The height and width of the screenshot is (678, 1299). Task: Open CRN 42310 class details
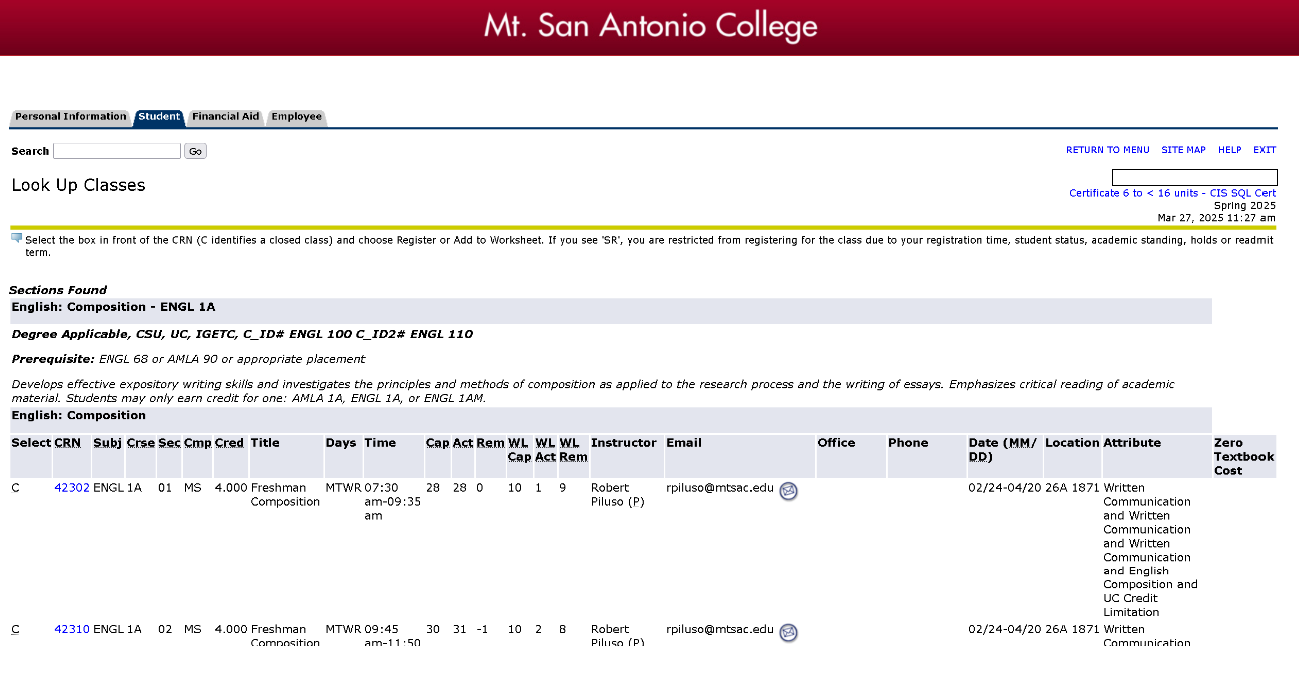point(72,629)
